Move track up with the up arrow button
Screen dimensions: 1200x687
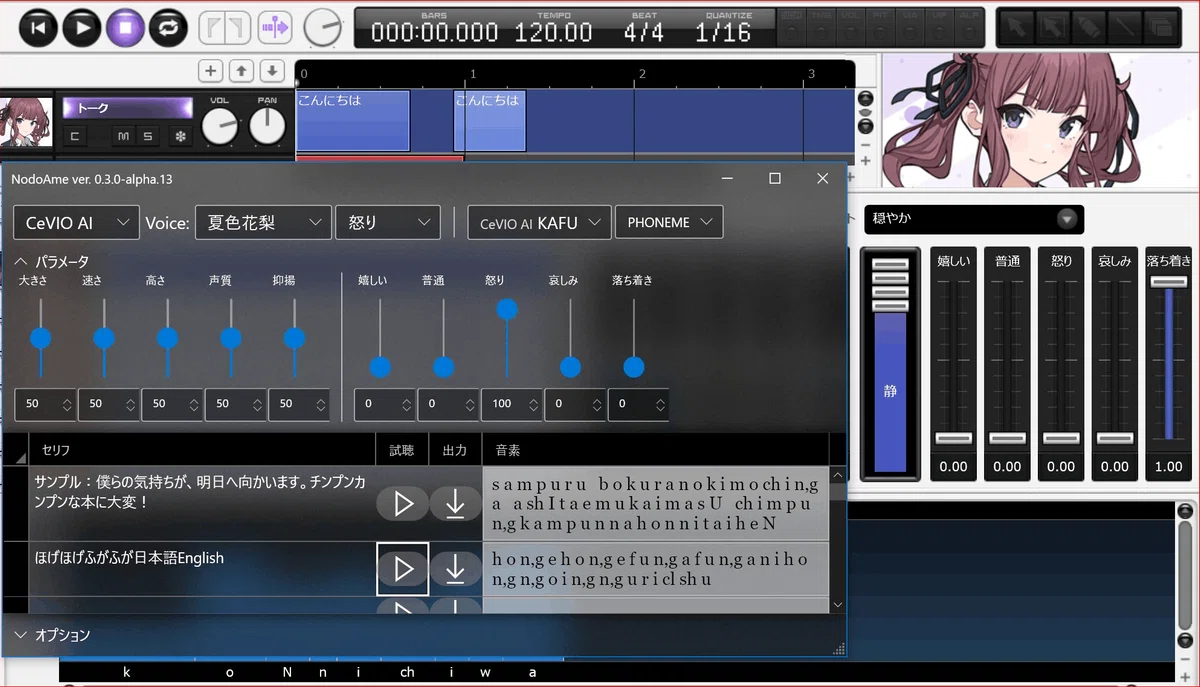tap(241, 71)
